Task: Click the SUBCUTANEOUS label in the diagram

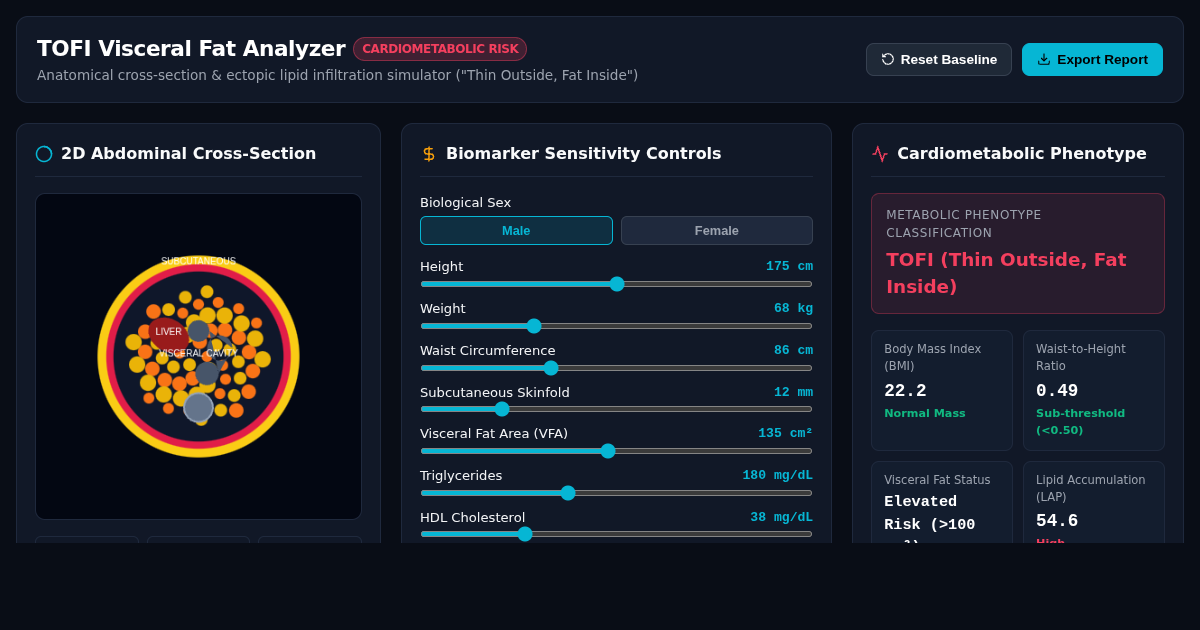Action: (198, 261)
